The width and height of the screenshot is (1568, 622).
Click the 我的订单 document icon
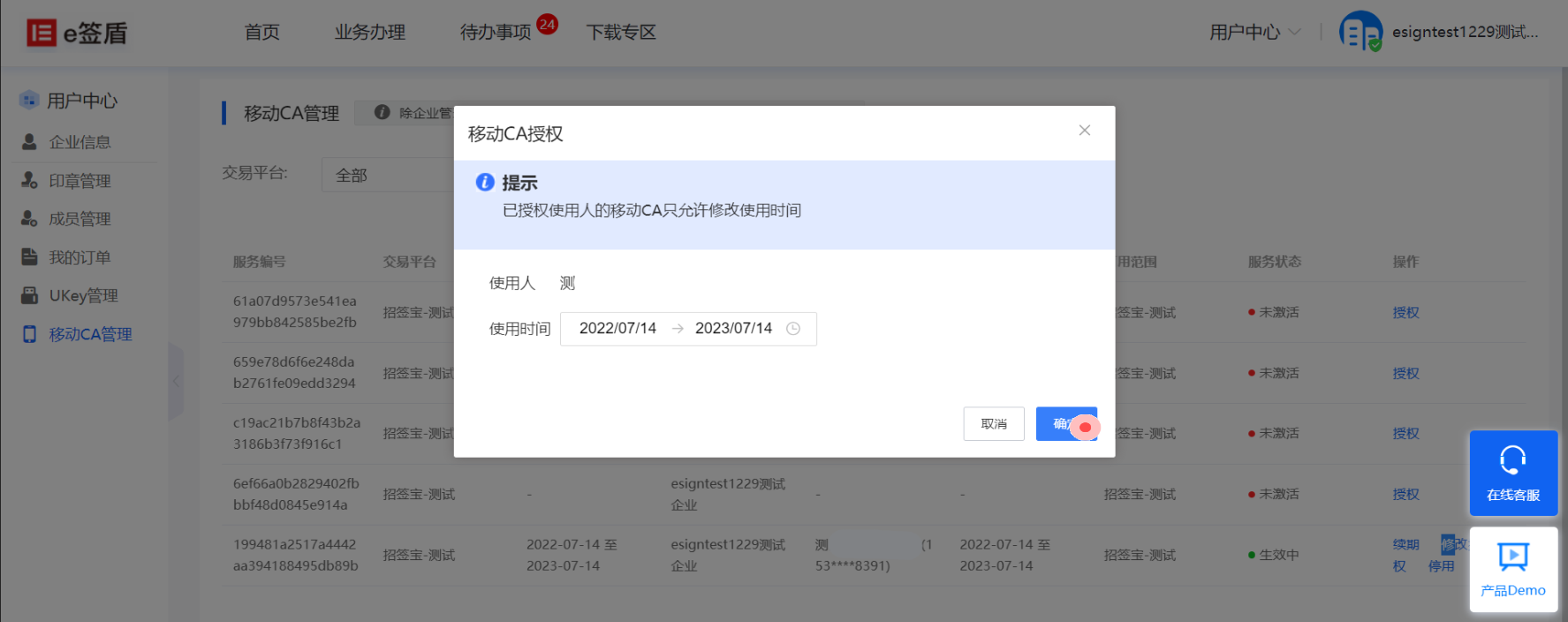tap(29, 257)
